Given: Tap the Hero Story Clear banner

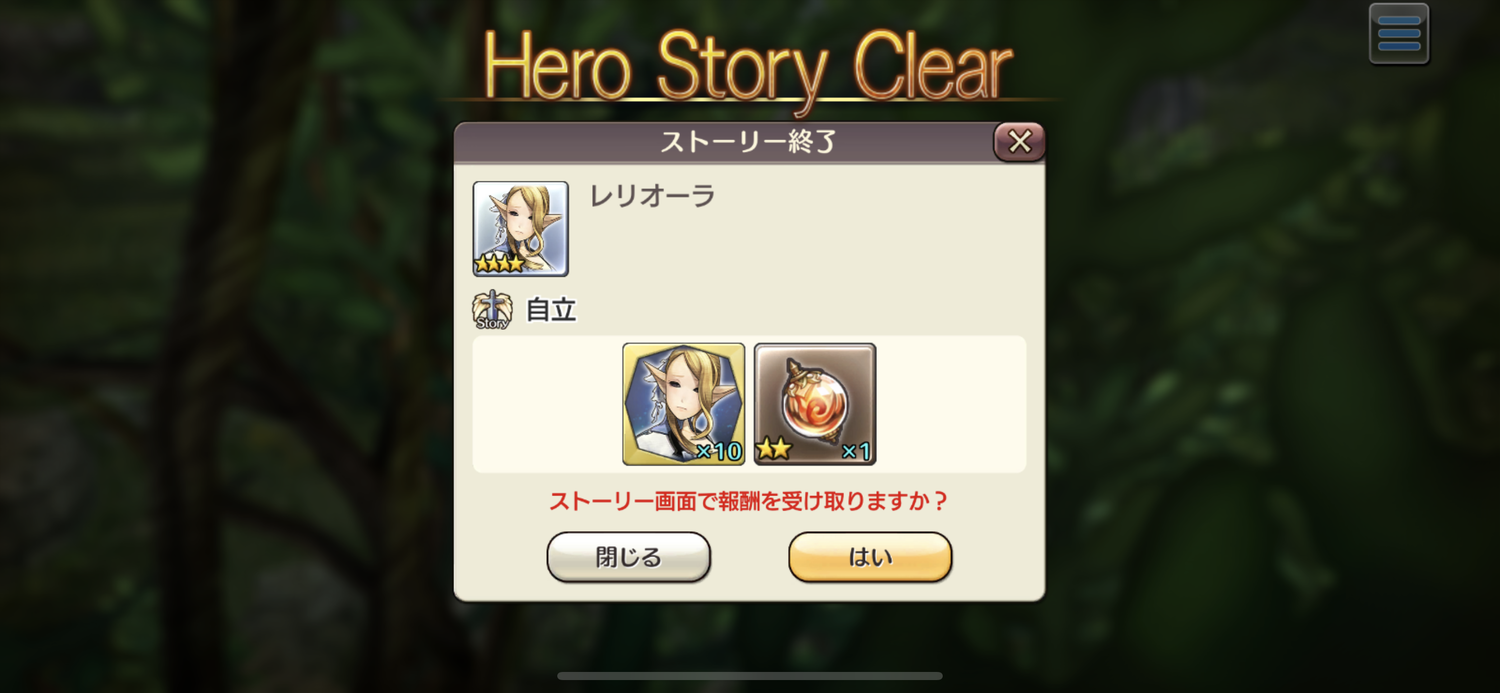Looking at the screenshot, I should [x=748, y=68].
